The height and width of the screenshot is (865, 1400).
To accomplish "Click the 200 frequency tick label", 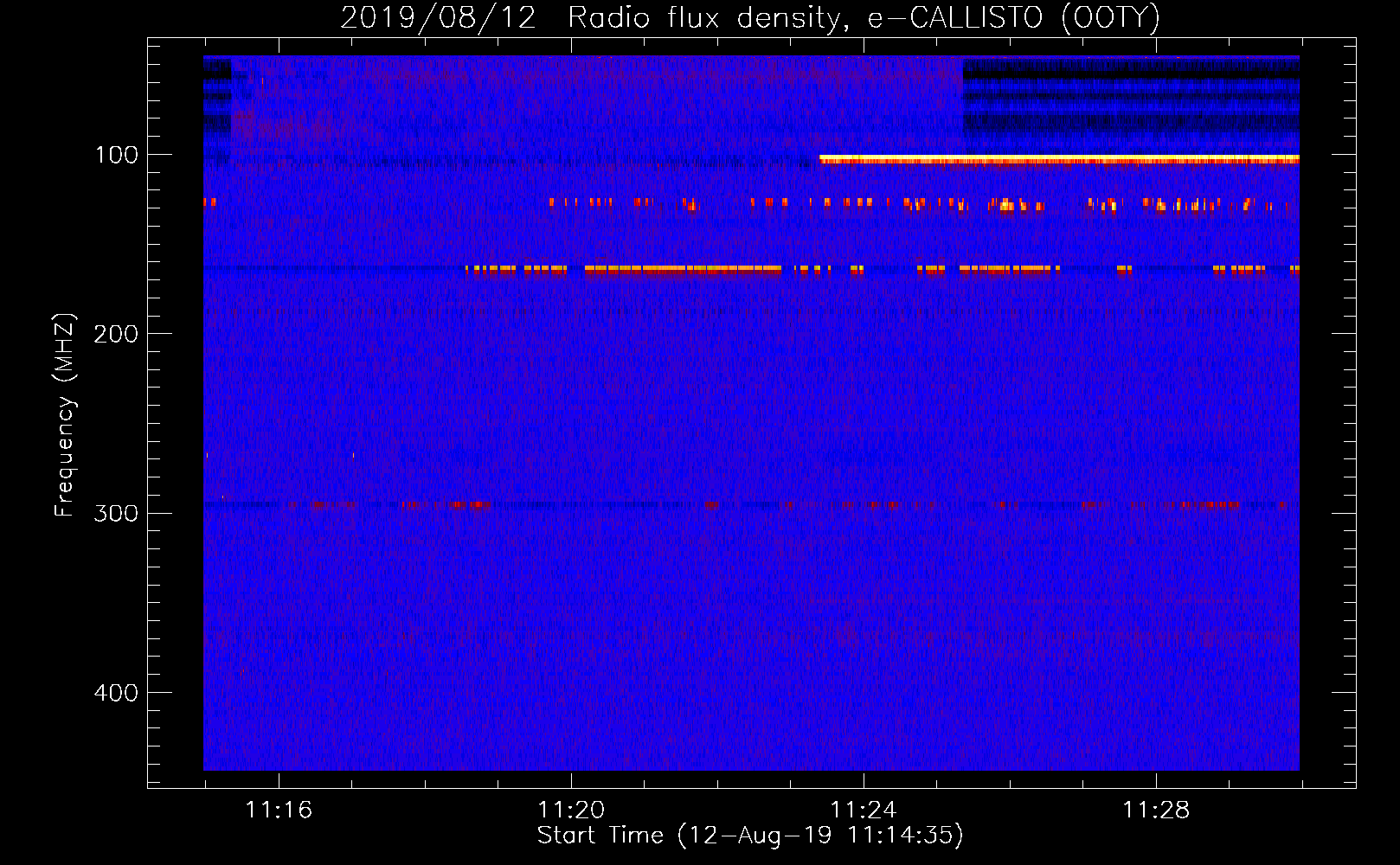I will (117, 334).
